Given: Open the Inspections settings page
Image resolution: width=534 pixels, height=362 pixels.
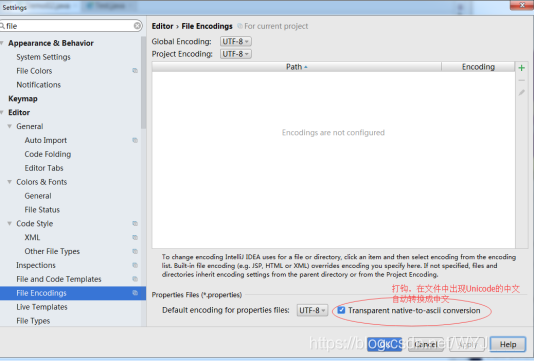Looking at the screenshot, I should click(x=36, y=265).
